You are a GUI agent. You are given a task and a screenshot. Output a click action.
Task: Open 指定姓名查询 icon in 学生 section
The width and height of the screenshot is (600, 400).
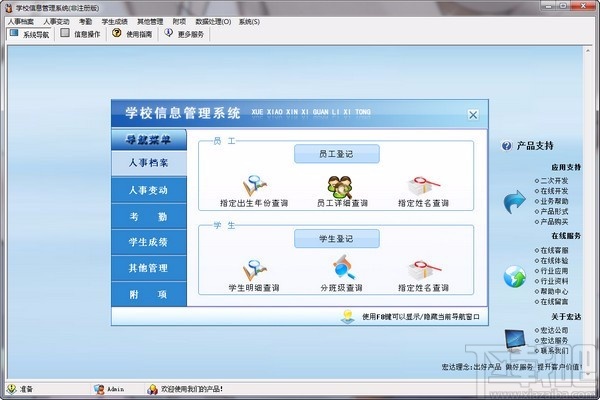coord(423,271)
